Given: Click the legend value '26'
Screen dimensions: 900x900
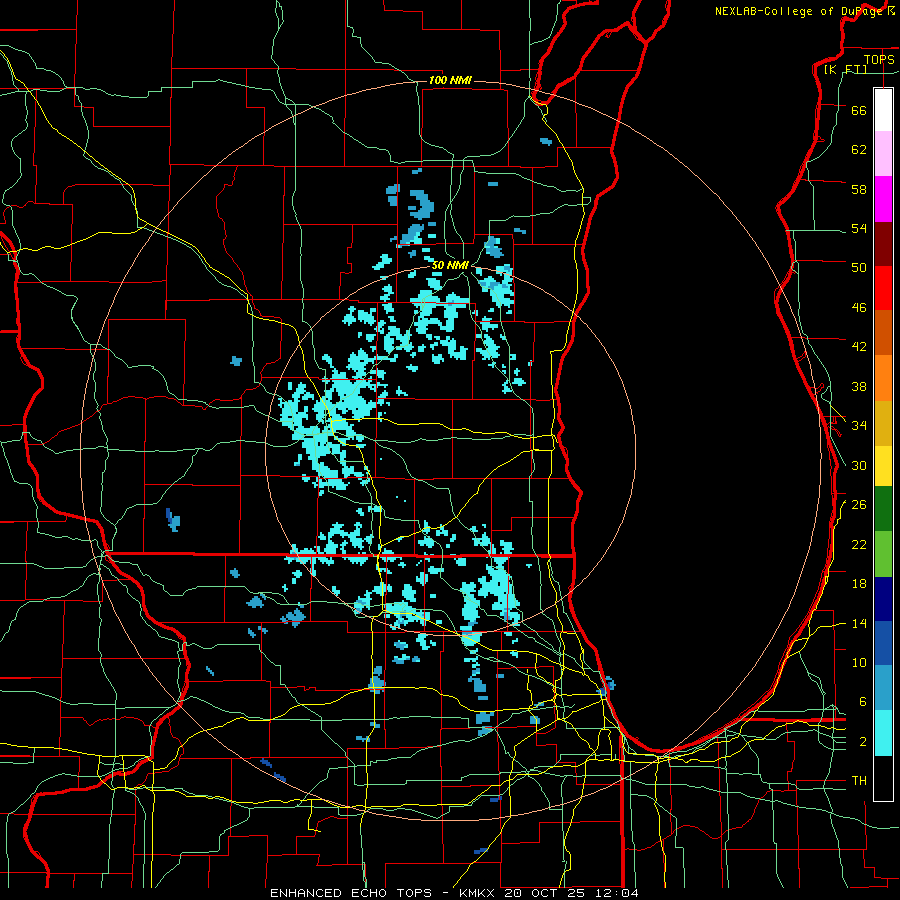Looking at the screenshot, I should point(859,505).
